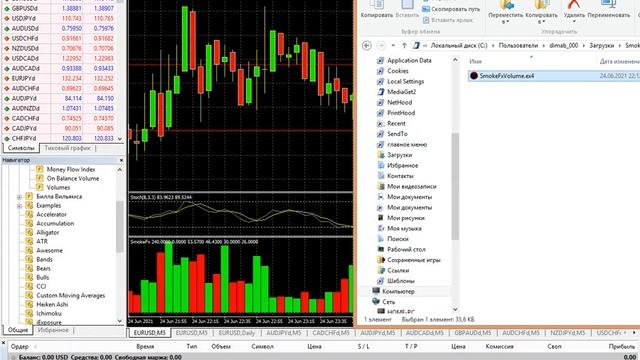640x360 pixels.
Task: Switch to Общие tab in Navigator
Action: point(18,330)
